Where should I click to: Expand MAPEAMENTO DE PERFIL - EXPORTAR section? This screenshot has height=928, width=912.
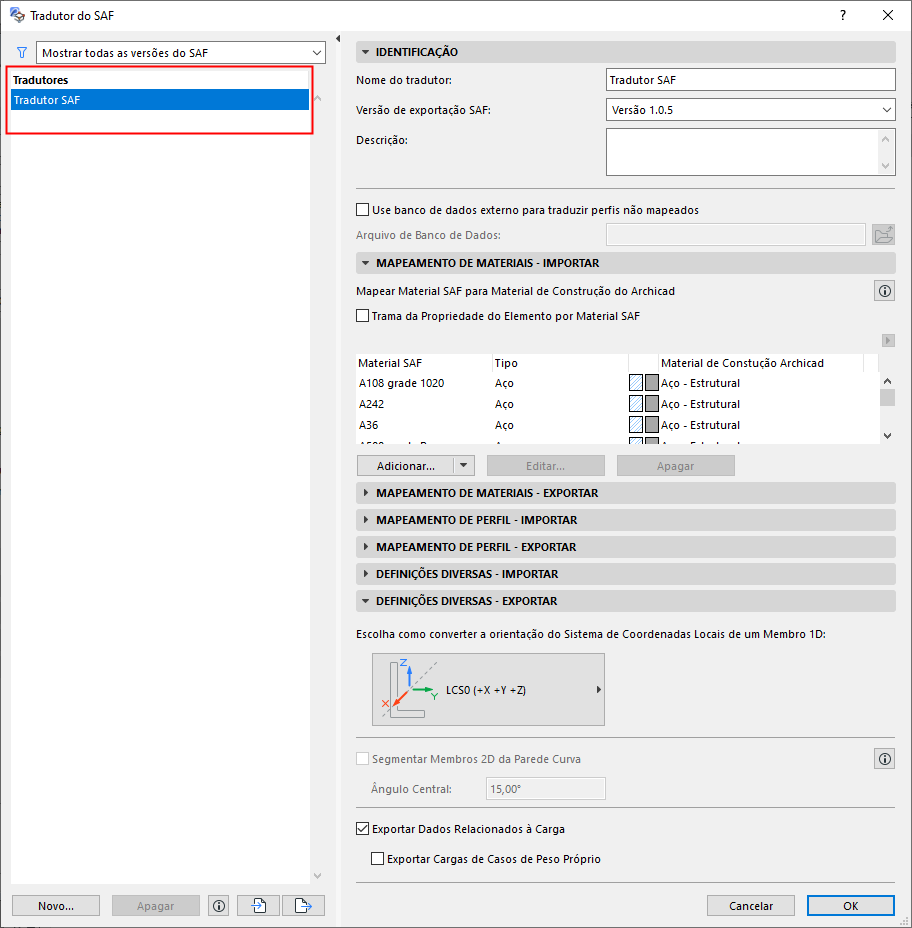point(366,547)
